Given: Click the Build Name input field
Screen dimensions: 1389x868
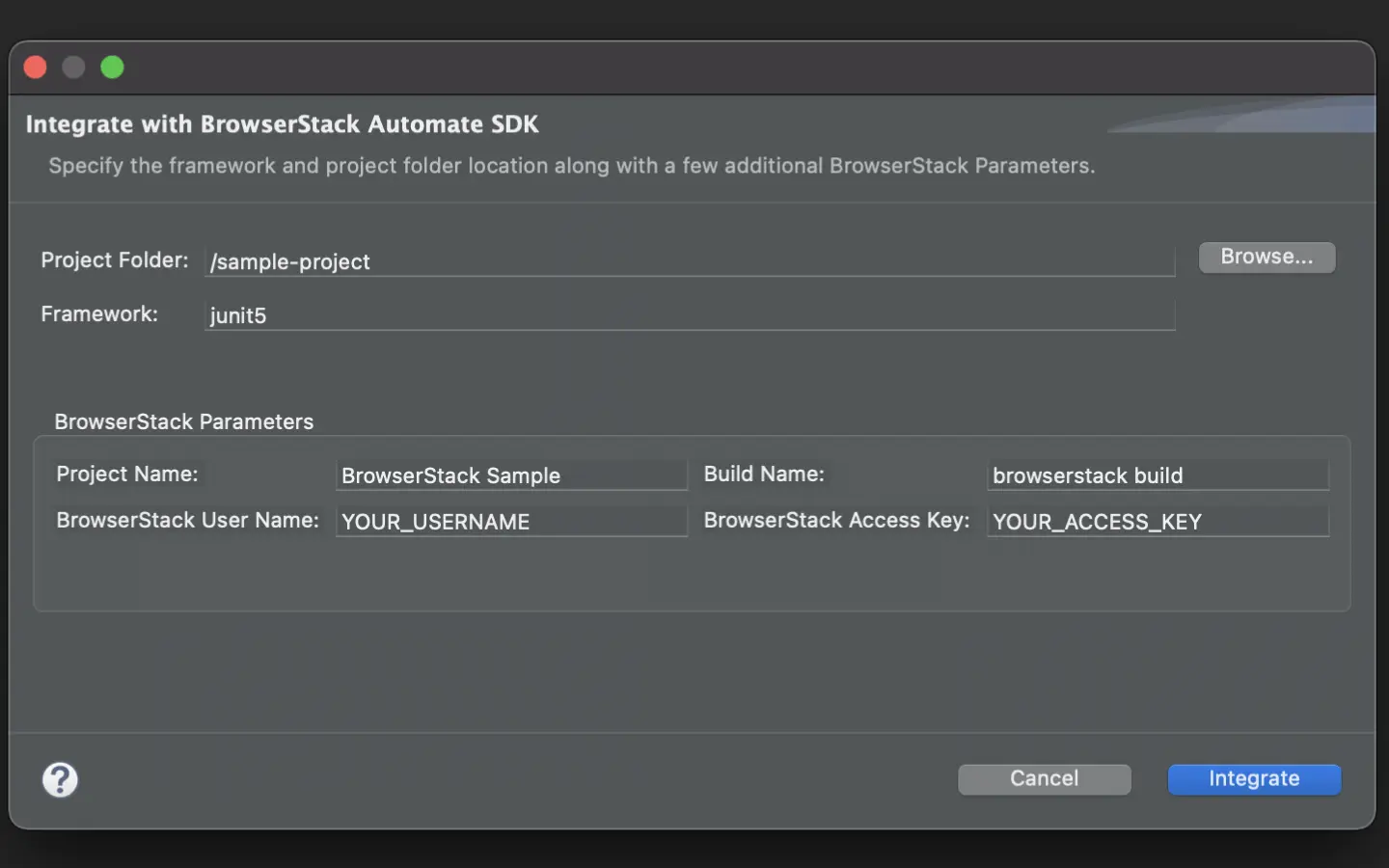Looking at the screenshot, I should pos(1157,475).
